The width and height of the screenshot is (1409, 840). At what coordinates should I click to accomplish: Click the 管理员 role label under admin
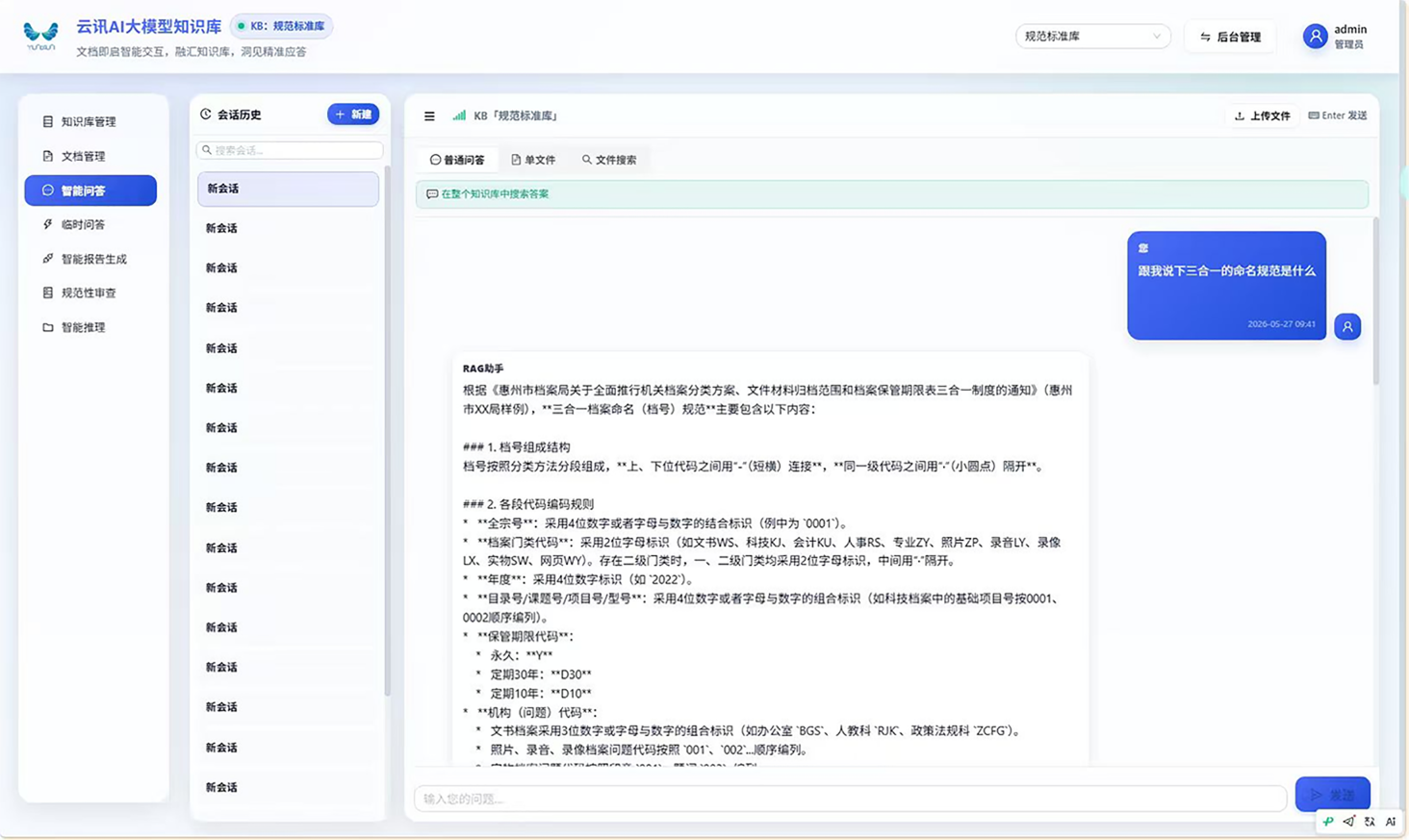click(1348, 44)
